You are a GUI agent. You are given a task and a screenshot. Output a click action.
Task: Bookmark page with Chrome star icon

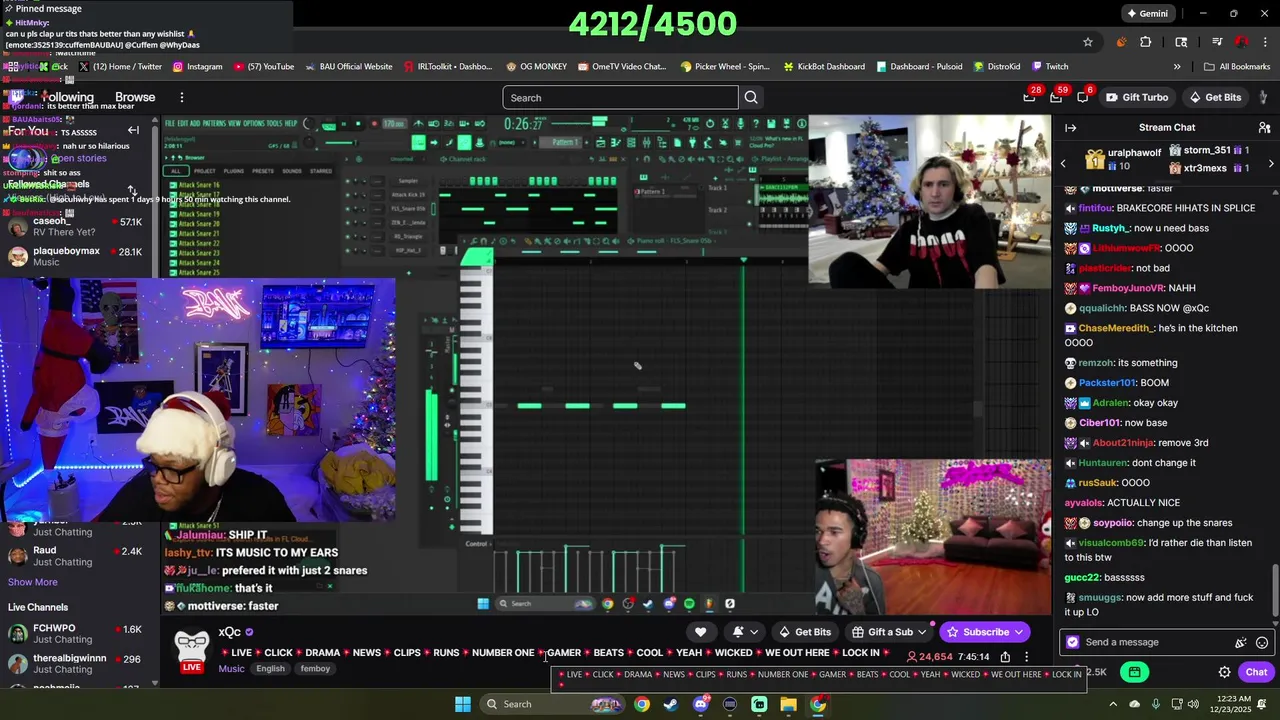click(1088, 42)
